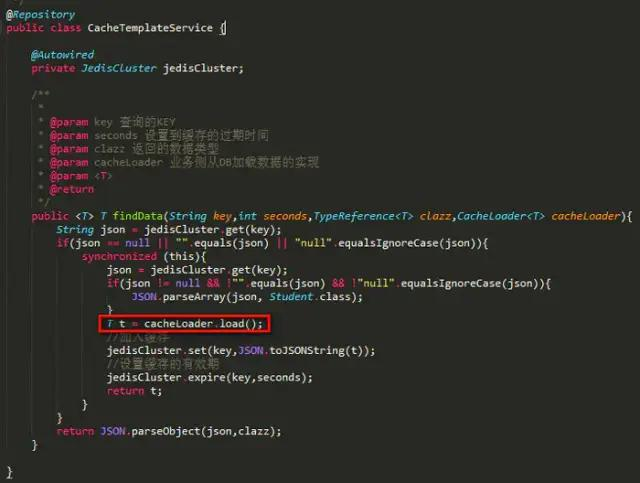
Task: Click the findData method name
Action: 137,216
